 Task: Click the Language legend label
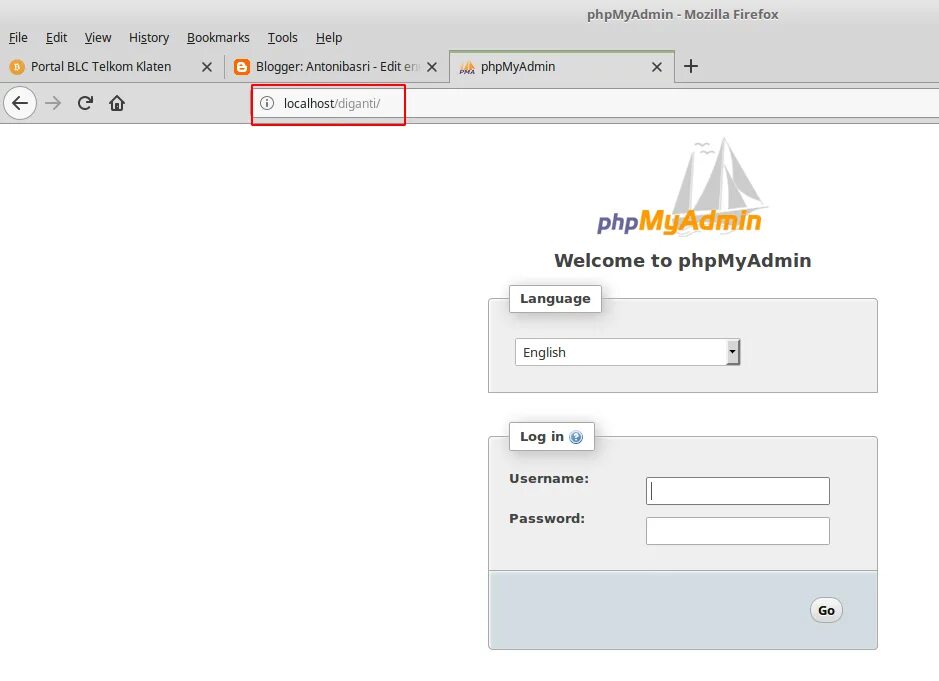point(555,298)
